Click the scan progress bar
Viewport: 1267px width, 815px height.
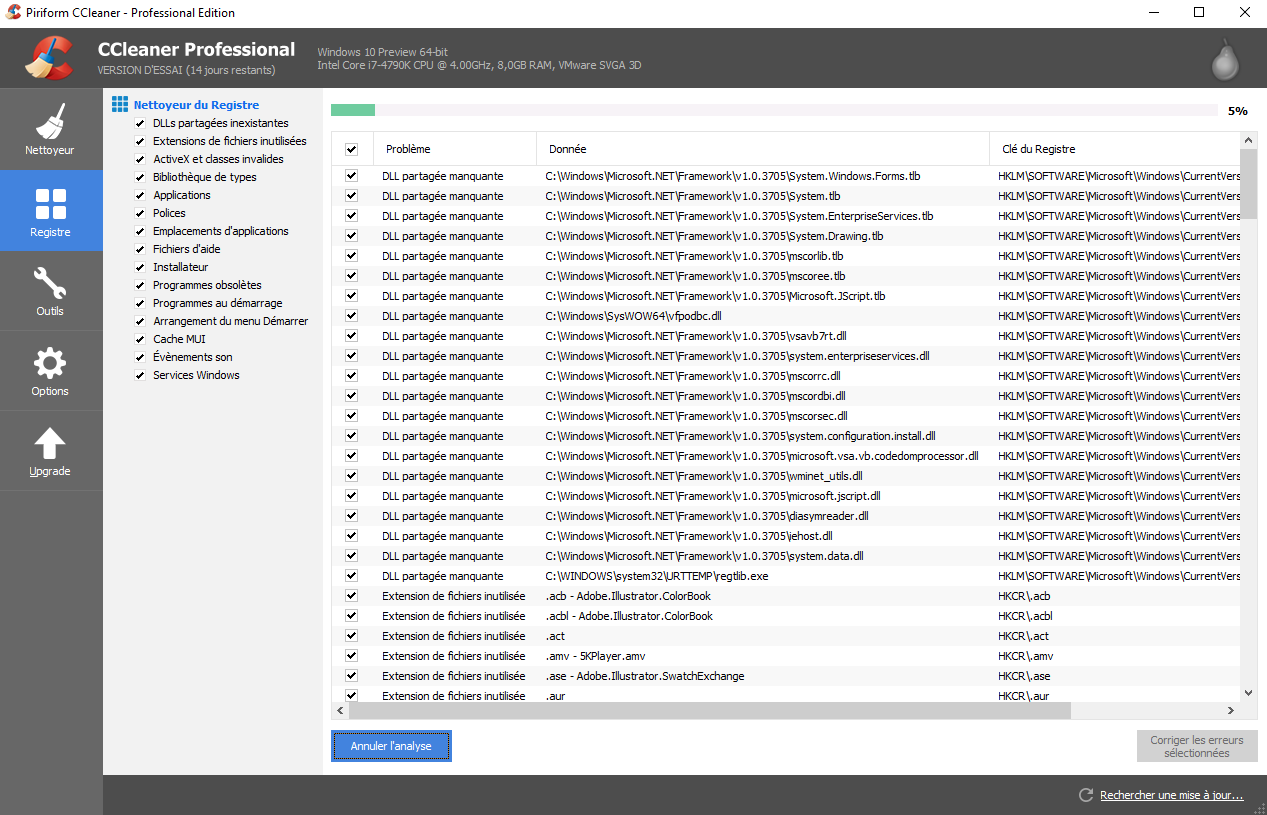tap(774, 110)
